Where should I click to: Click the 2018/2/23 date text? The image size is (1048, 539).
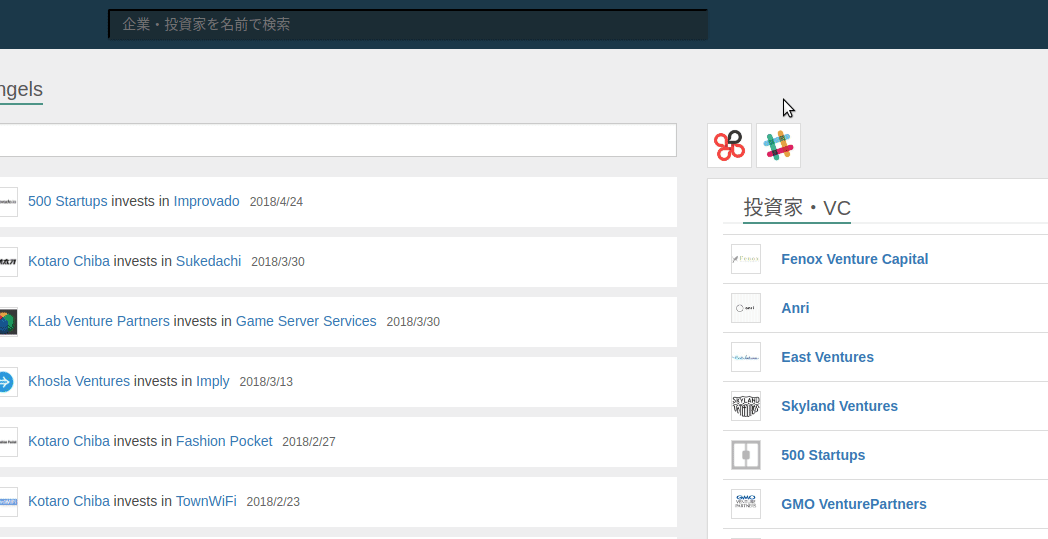pos(273,502)
